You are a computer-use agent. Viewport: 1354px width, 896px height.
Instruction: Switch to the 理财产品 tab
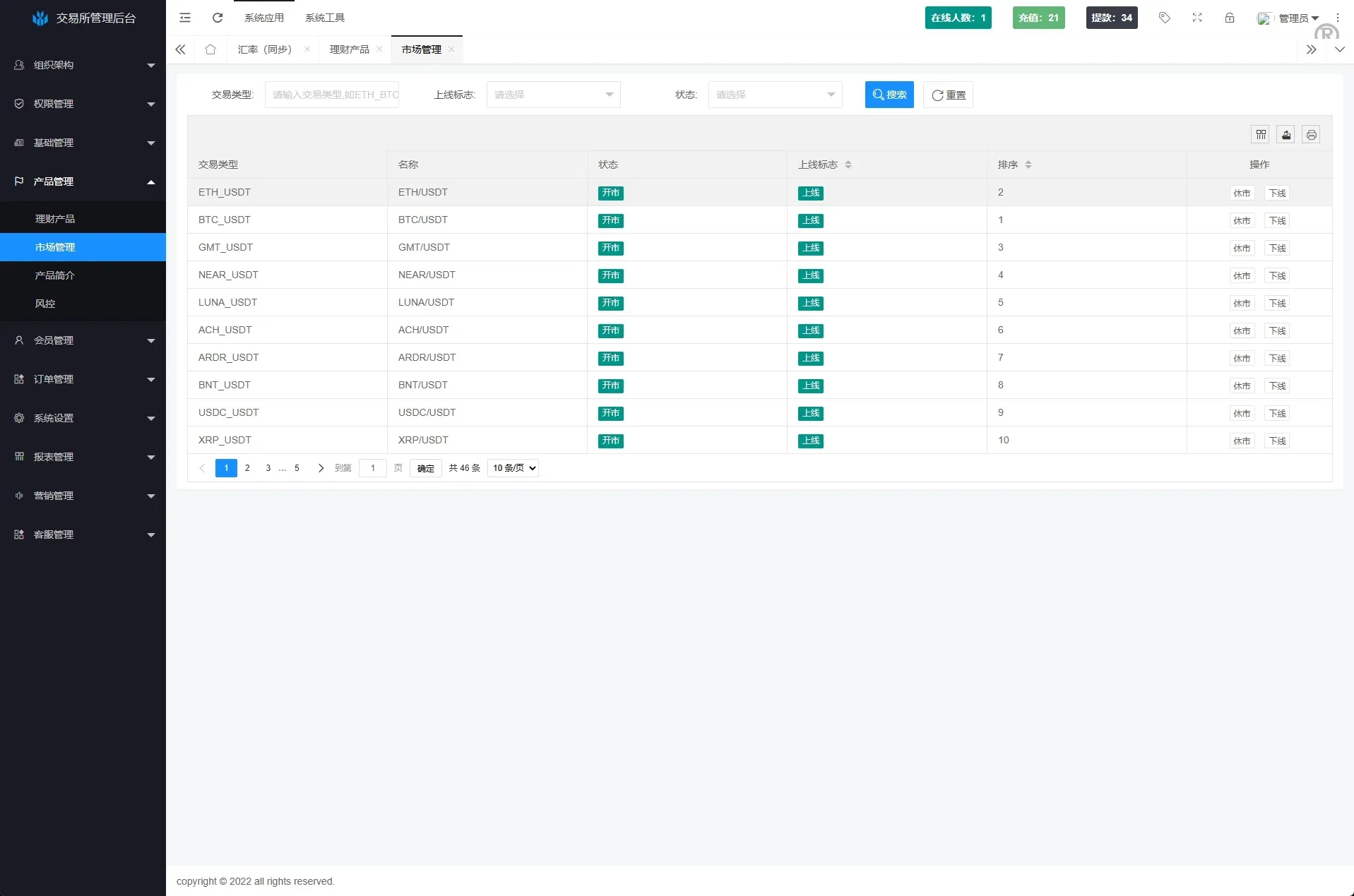349,49
